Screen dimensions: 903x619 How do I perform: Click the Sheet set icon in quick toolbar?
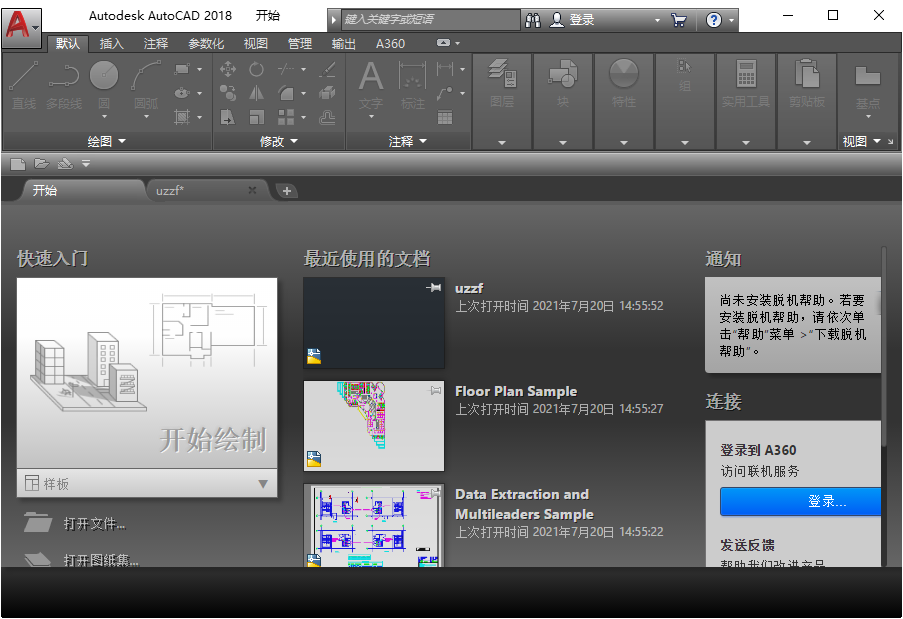(x=65, y=164)
